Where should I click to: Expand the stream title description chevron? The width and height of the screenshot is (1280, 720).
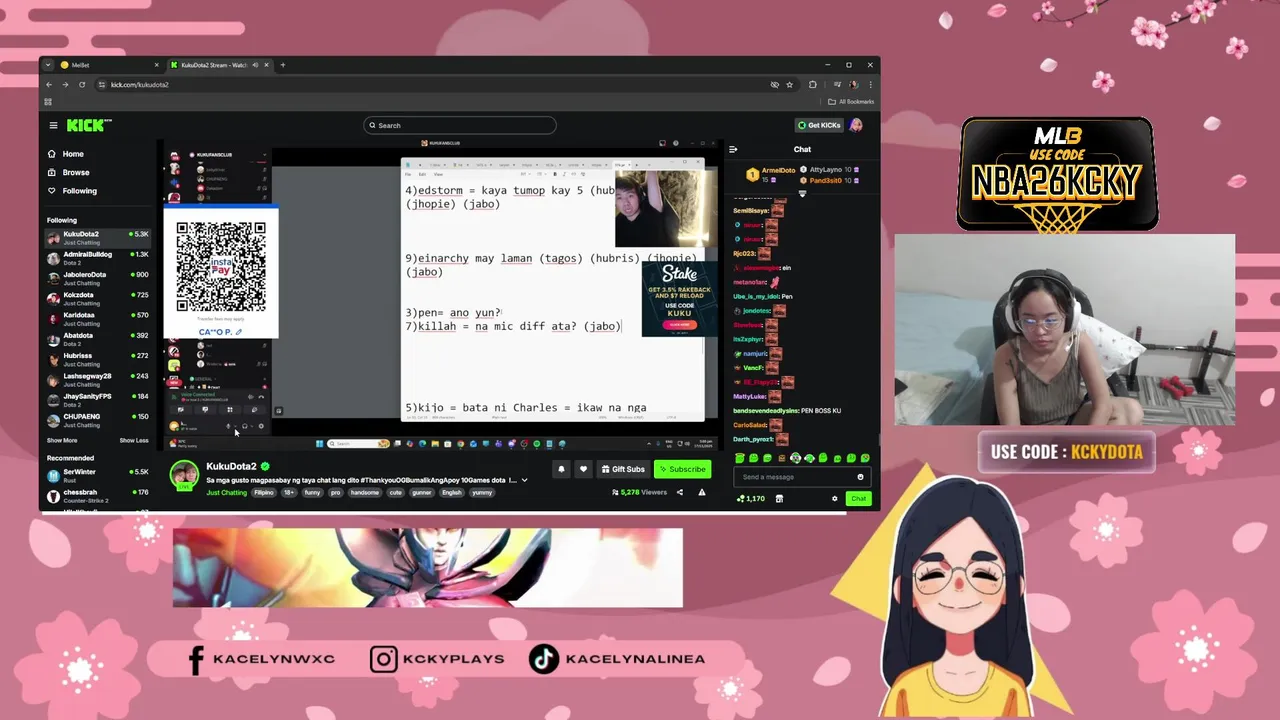(524, 480)
